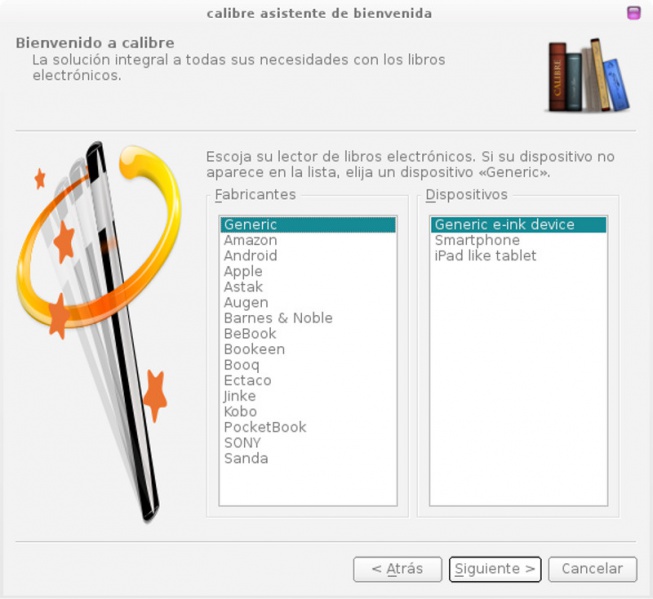This screenshot has width=653, height=599.
Task: Select Bookeen manufacturer
Action: coord(308,349)
